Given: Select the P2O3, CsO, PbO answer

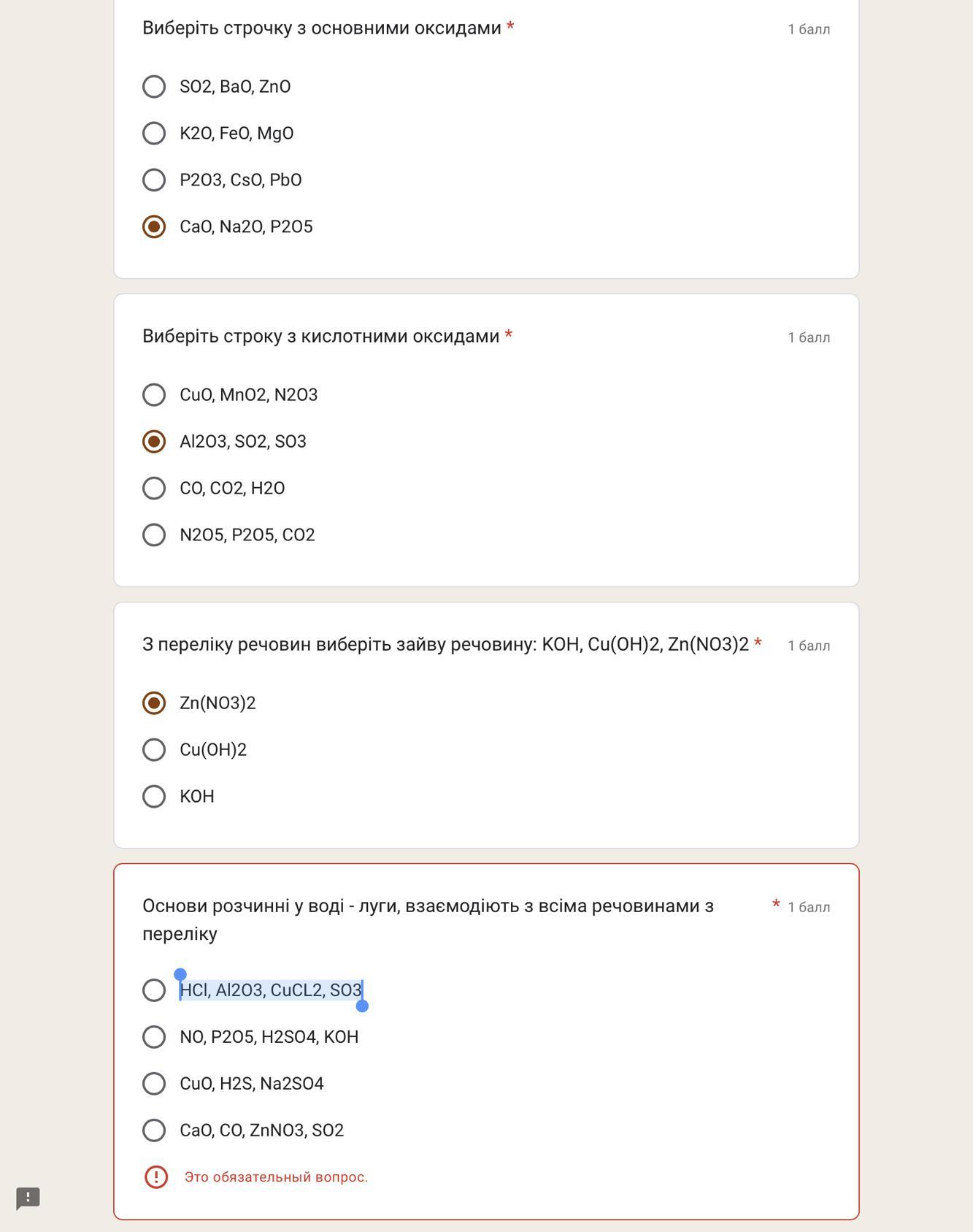Looking at the screenshot, I should tap(154, 180).
